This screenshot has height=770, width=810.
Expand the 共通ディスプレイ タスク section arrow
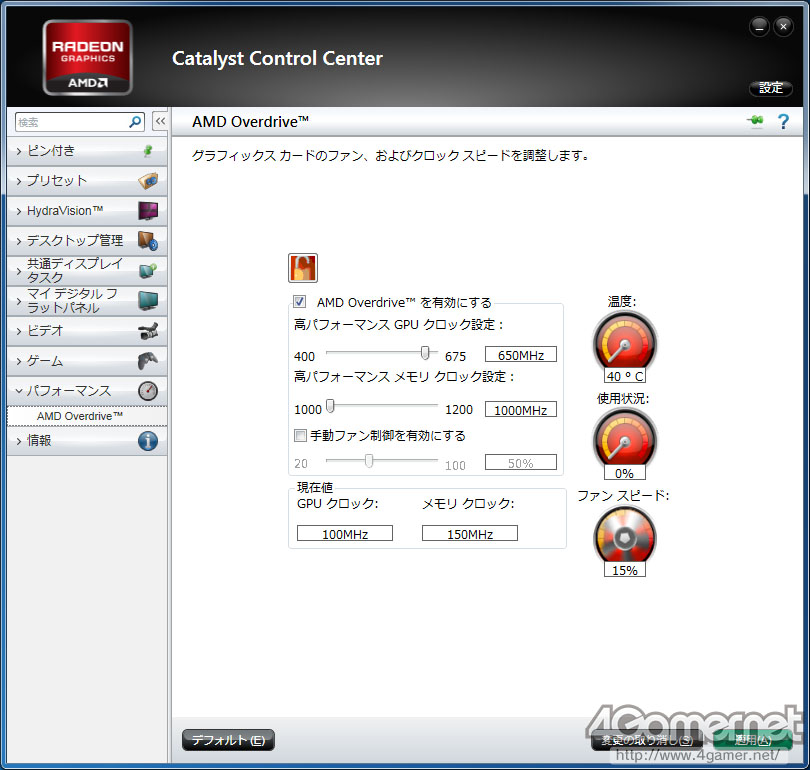pyautogui.click(x=19, y=271)
